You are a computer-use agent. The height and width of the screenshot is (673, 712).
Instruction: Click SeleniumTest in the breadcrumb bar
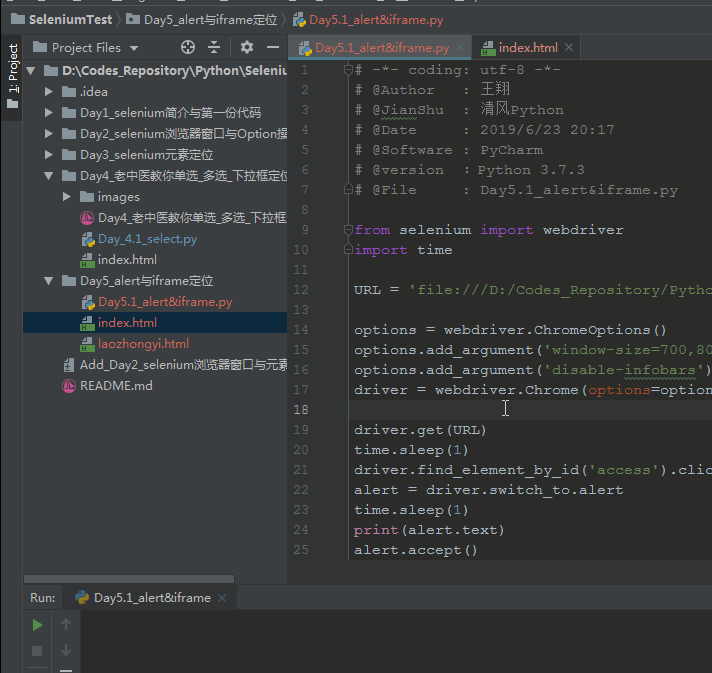tap(70, 20)
